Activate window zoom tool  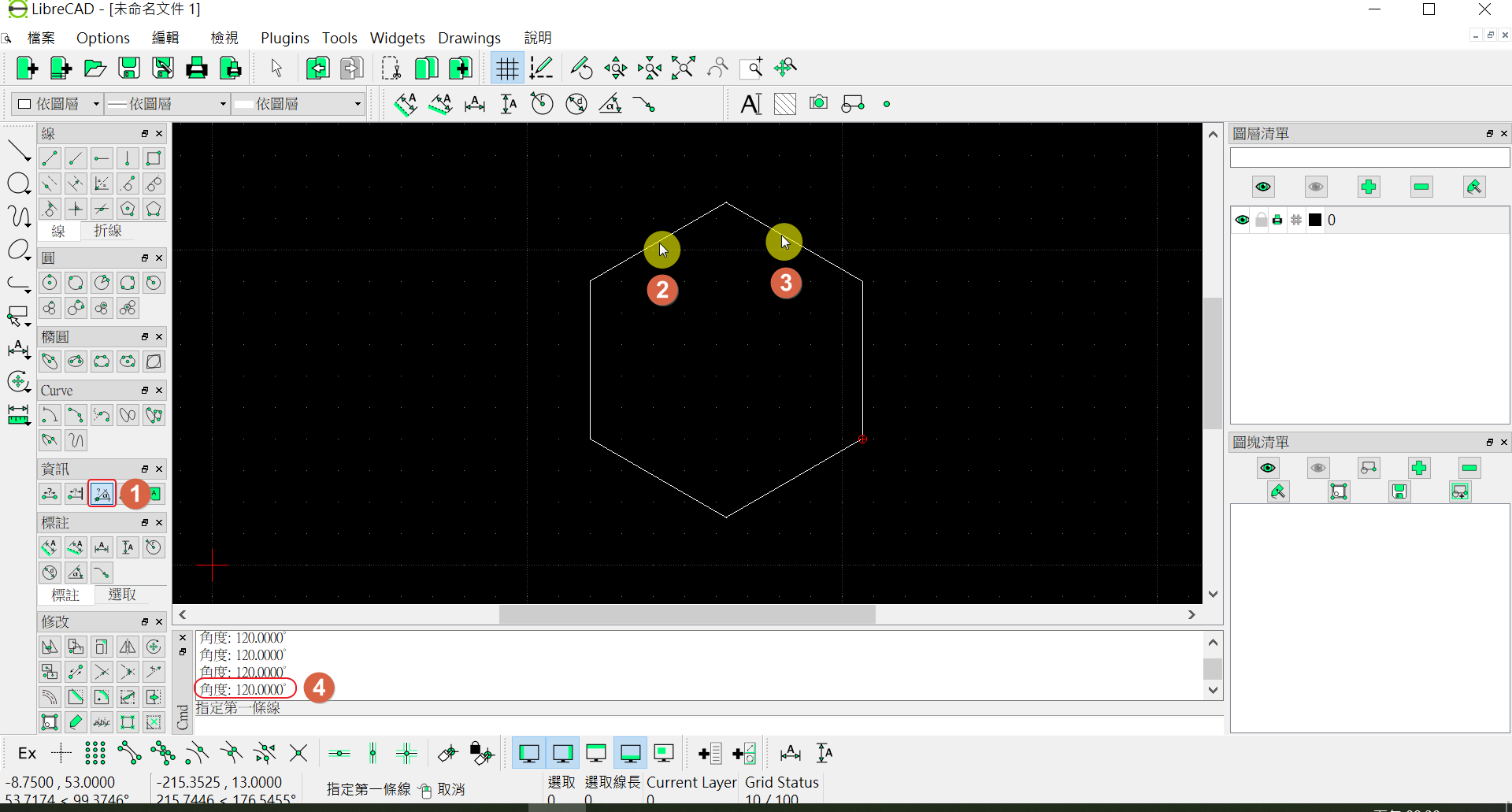pyautogui.click(x=752, y=69)
